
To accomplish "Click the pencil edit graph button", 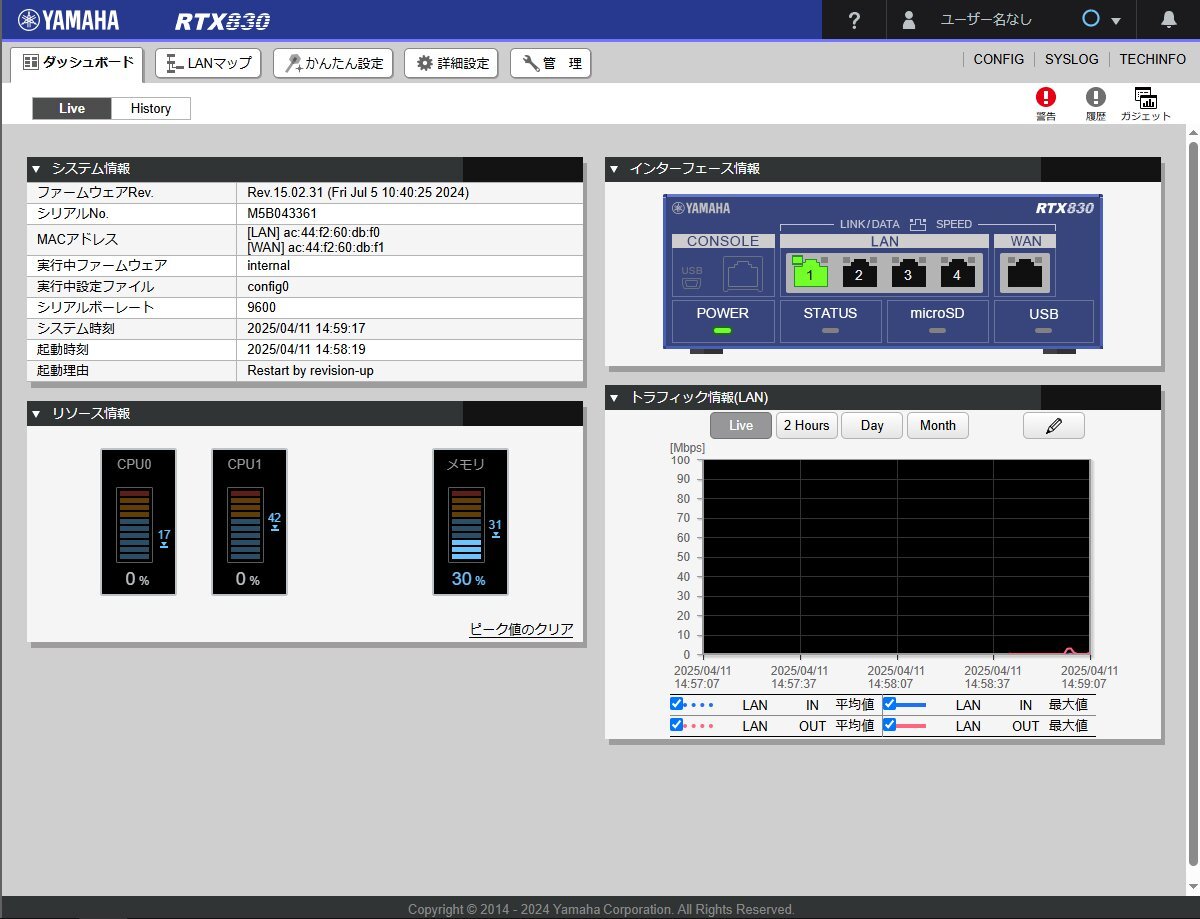I will point(1053,425).
